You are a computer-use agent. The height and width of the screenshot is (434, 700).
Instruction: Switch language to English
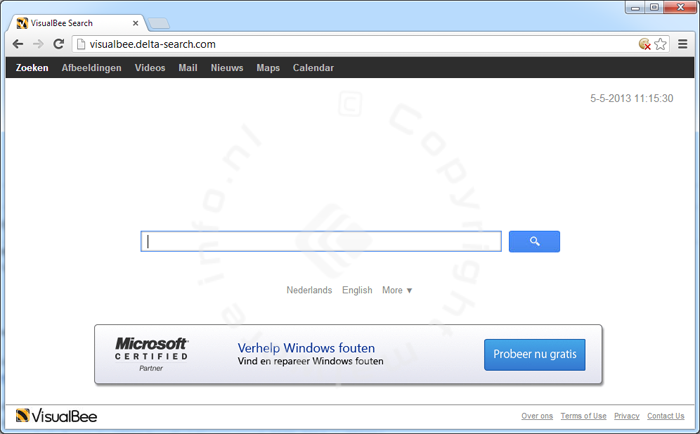pyautogui.click(x=357, y=290)
